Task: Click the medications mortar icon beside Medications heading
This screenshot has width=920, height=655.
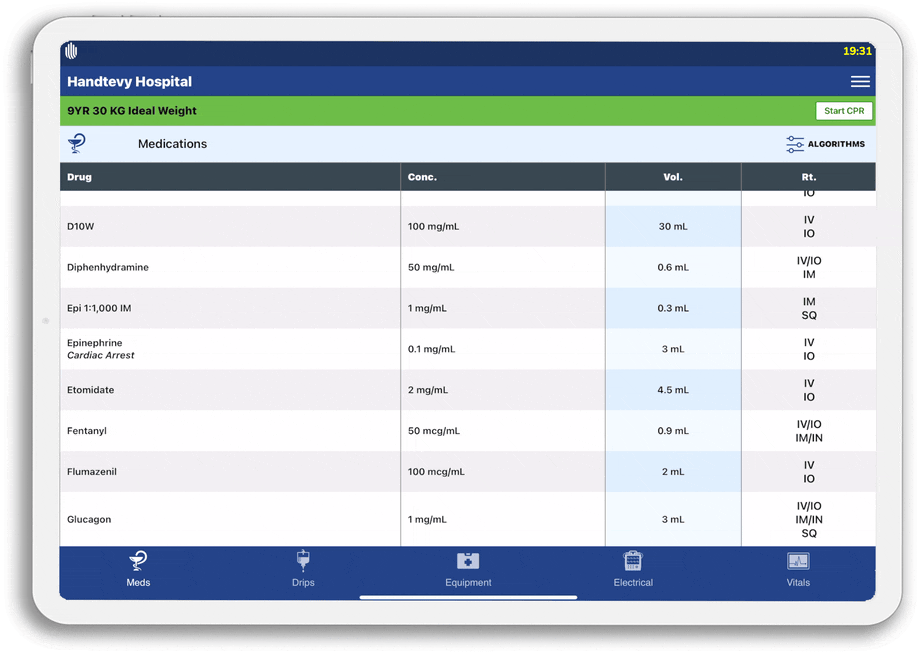Action: click(77, 144)
